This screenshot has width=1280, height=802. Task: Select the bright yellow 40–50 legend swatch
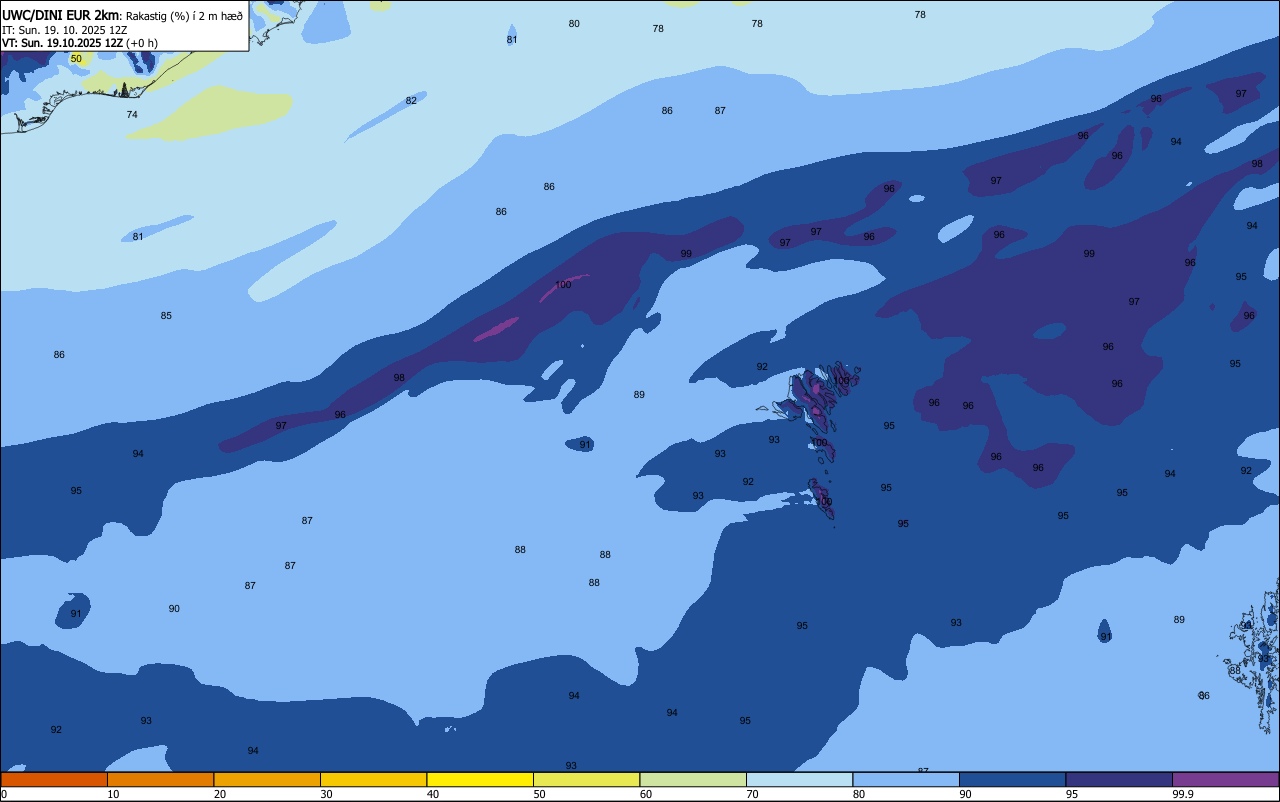point(480,779)
